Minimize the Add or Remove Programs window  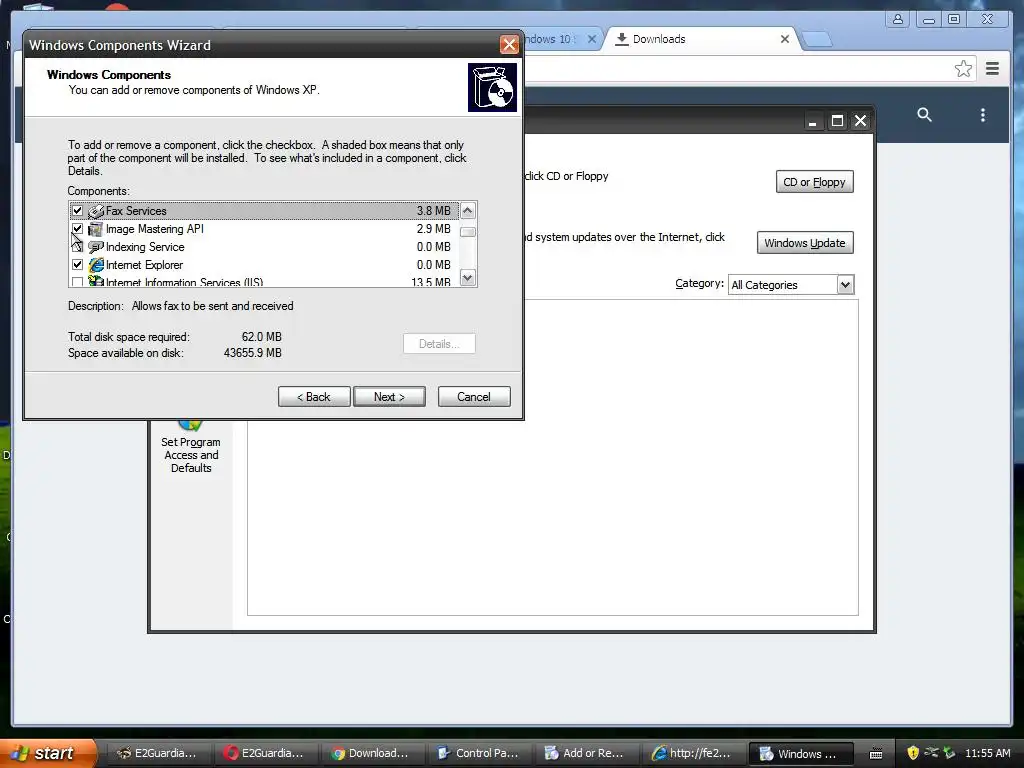(x=812, y=121)
